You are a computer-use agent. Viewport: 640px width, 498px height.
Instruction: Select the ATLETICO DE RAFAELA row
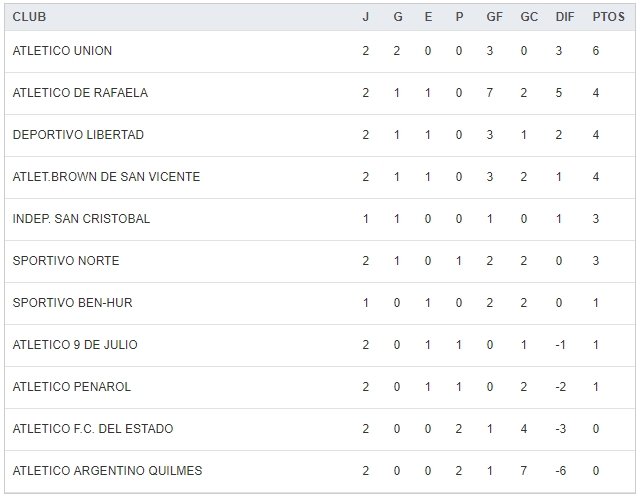80,93
